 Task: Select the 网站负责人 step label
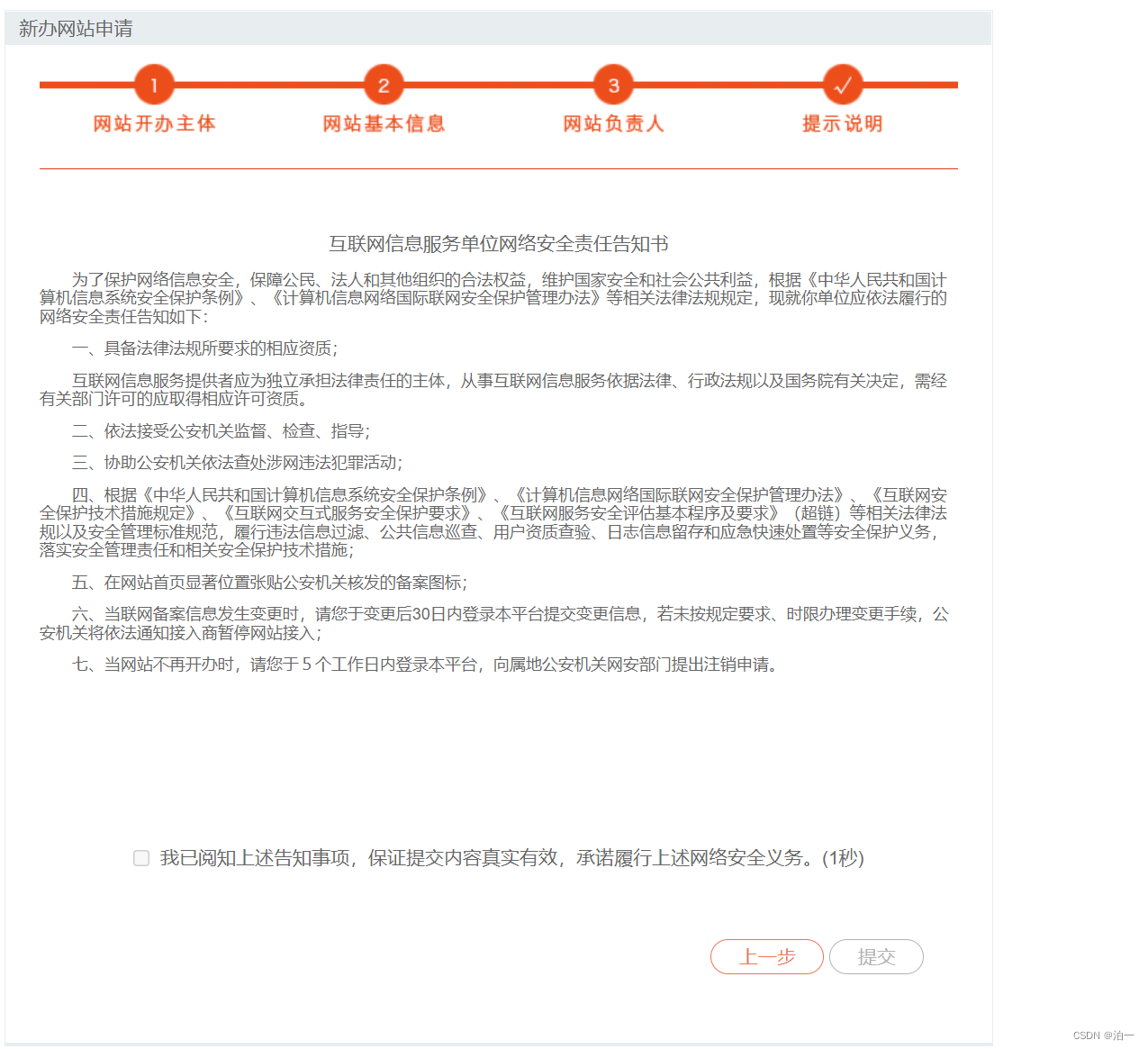(613, 124)
